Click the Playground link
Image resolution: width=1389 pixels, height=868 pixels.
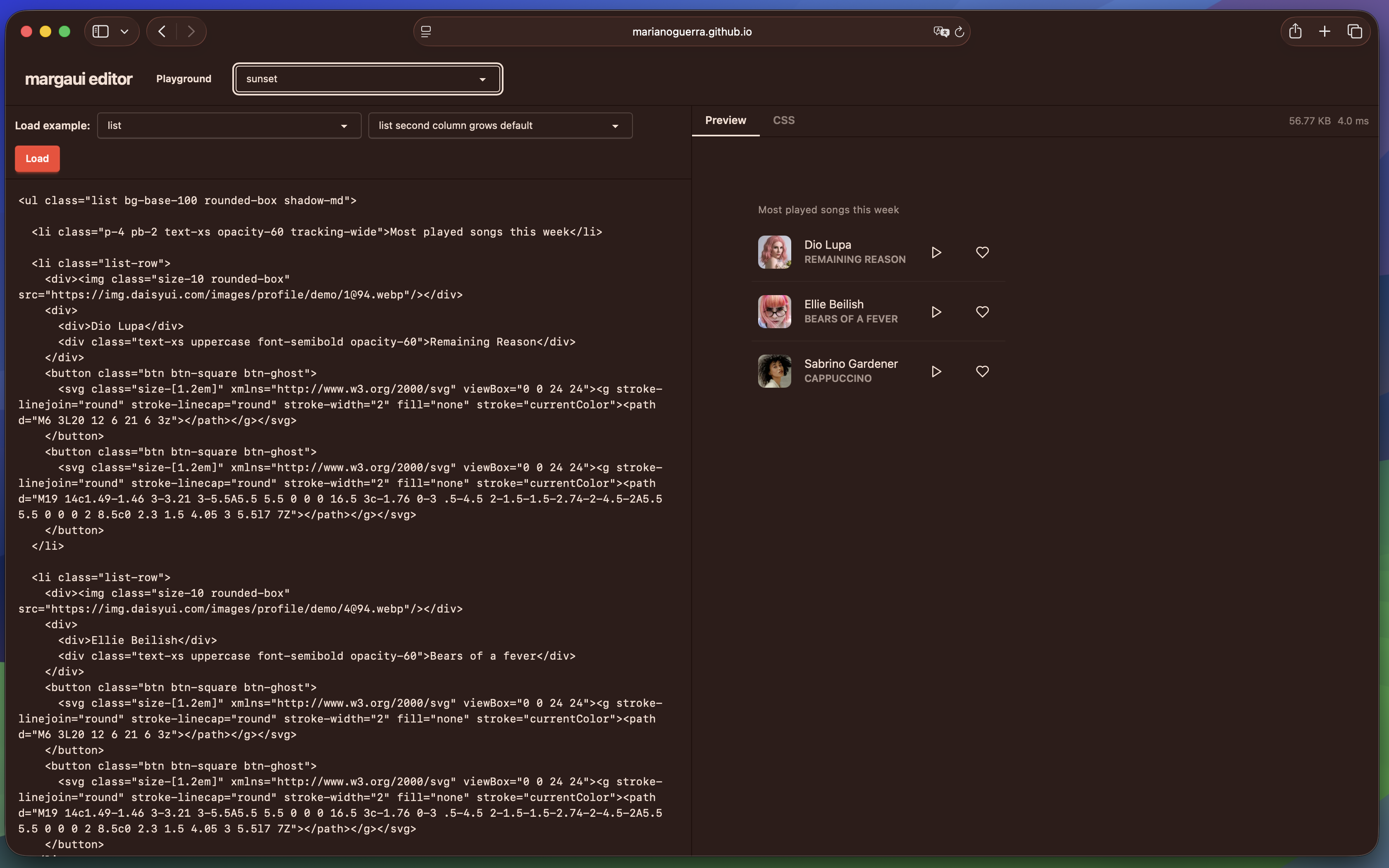[x=184, y=79]
